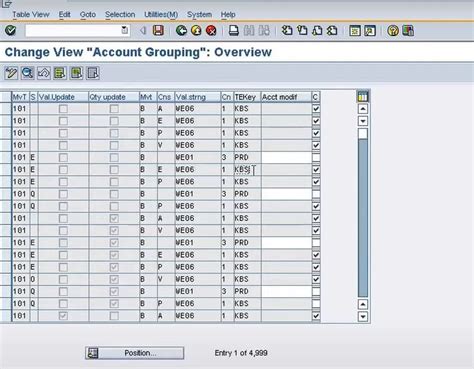Tick Qty update in the row with Val.Update checked
This screenshot has height=369, width=474.
(114, 316)
